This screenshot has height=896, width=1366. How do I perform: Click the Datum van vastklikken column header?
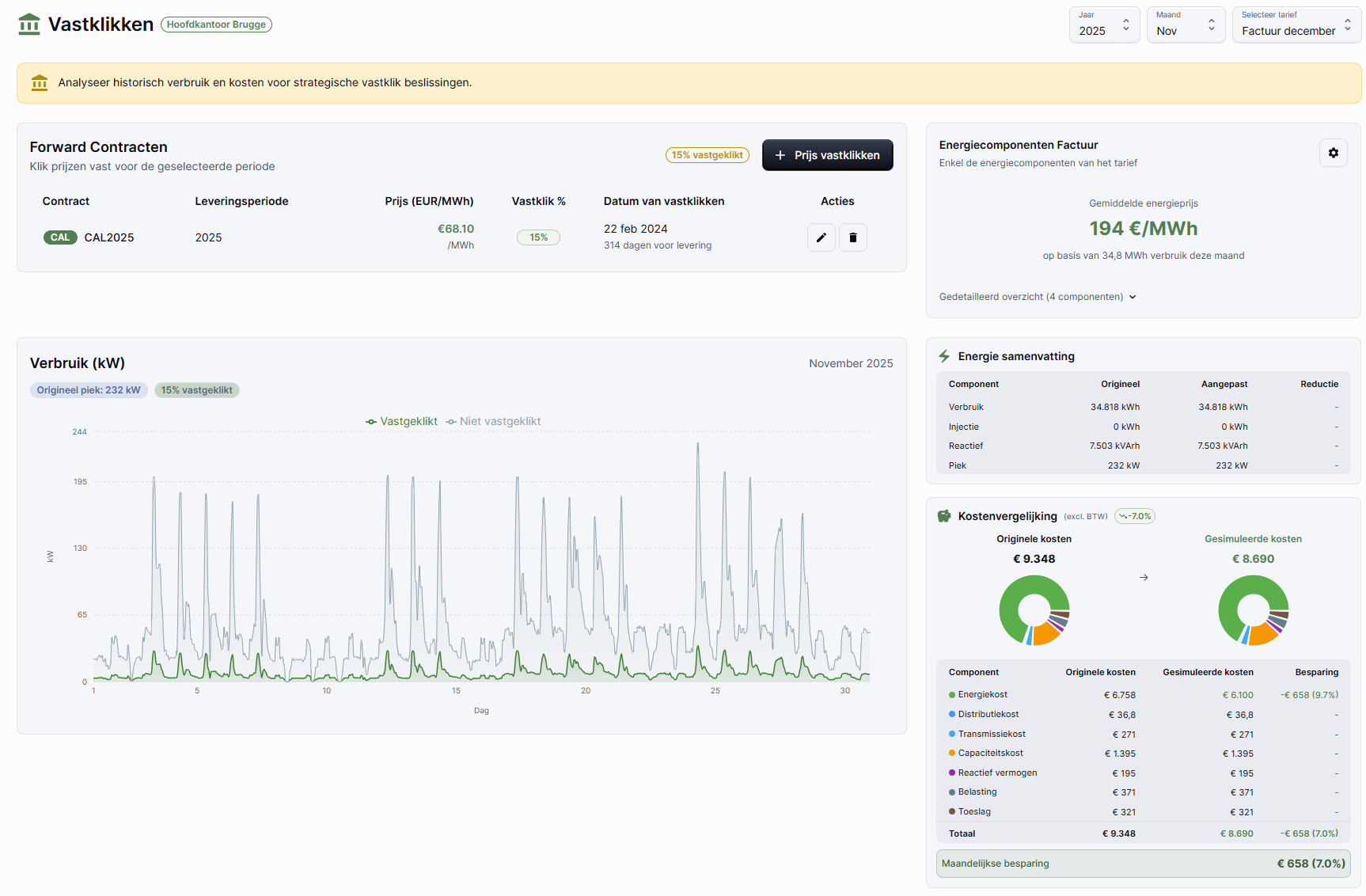[664, 201]
